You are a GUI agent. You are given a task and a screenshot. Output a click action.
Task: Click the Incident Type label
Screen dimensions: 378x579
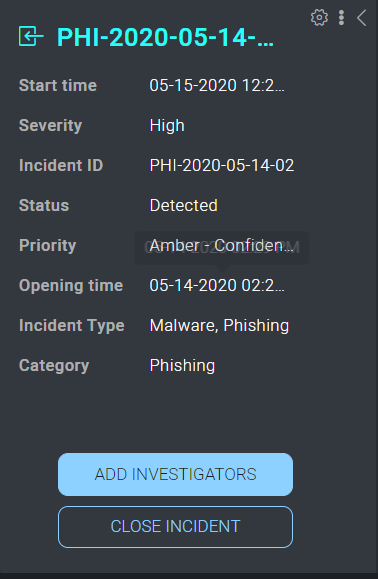[x=72, y=326]
